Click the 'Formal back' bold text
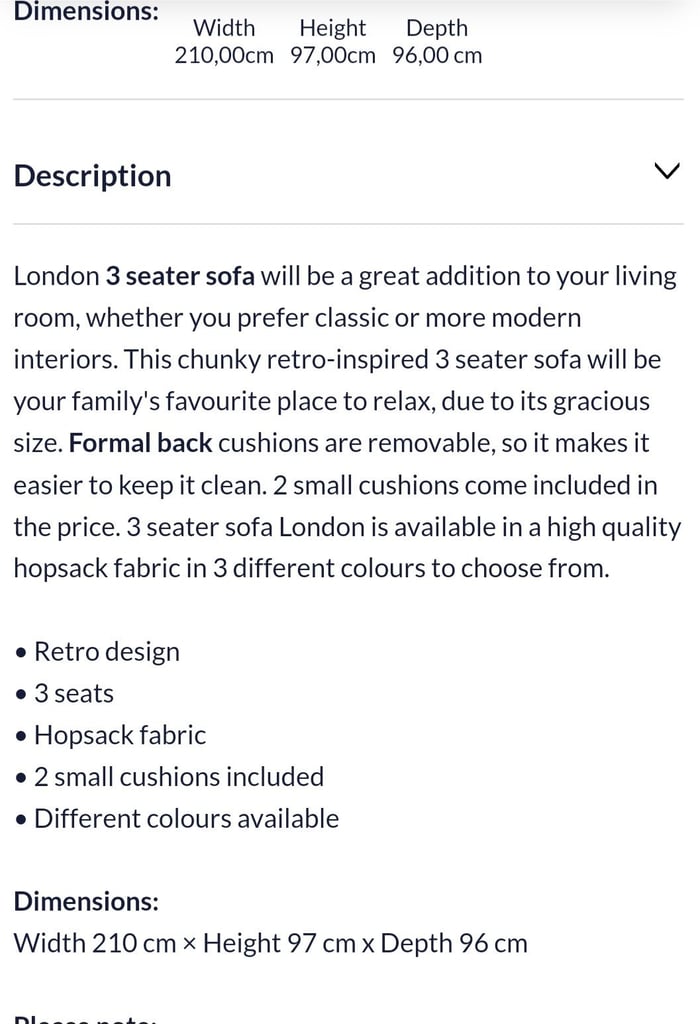Image resolution: width=700 pixels, height=1024 pixels. click(x=141, y=442)
